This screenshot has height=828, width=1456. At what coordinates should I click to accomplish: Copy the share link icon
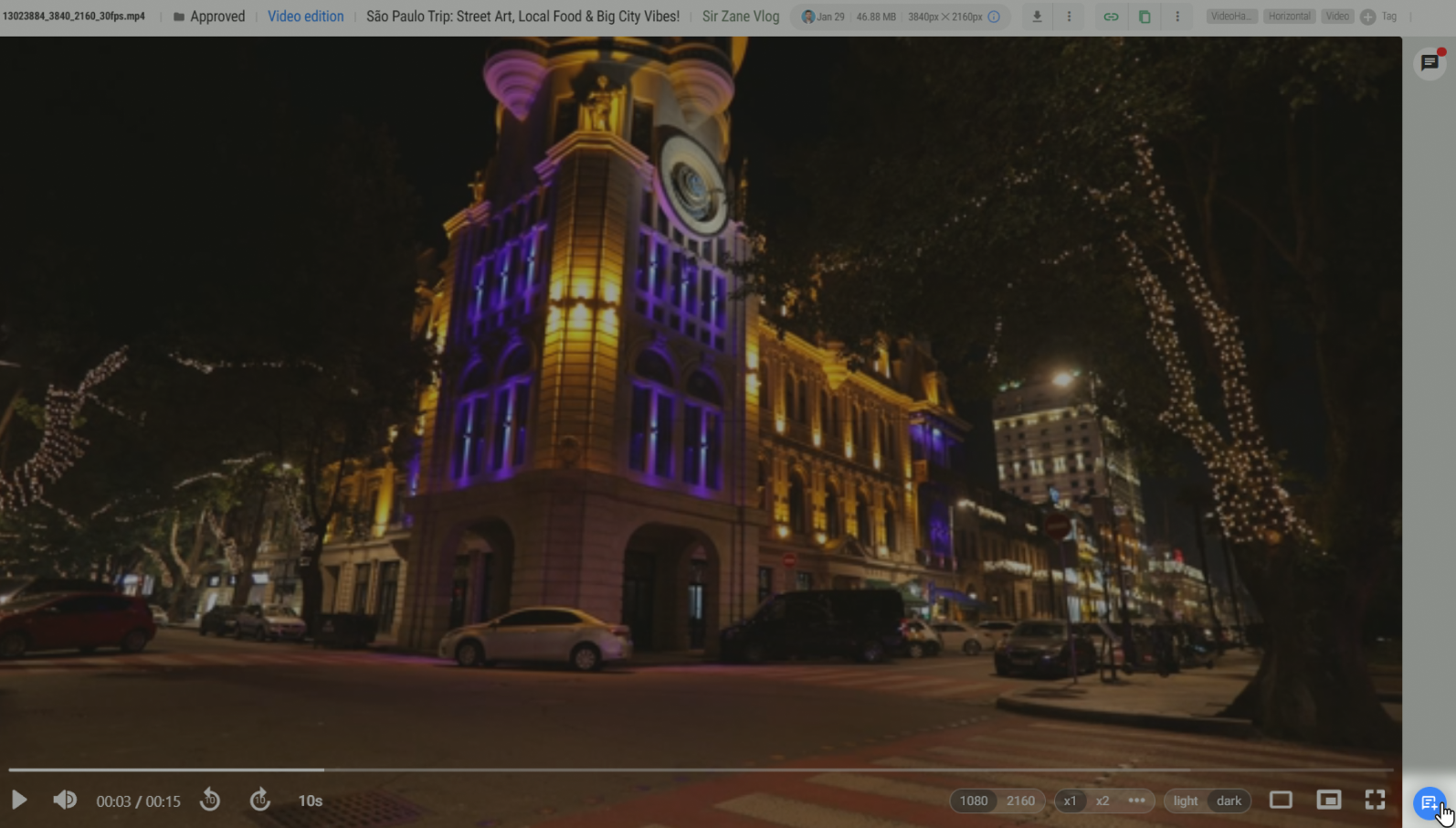click(x=1111, y=16)
